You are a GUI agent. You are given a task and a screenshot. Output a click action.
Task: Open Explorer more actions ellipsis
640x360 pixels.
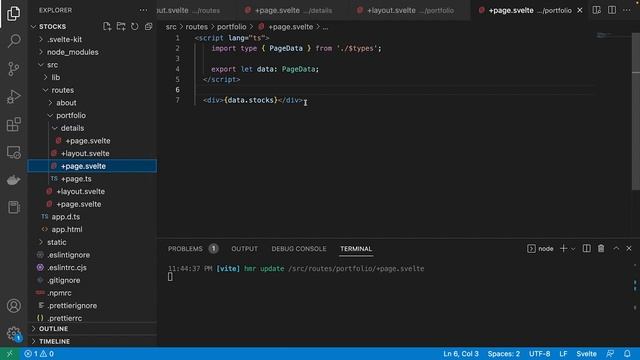click(x=143, y=10)
